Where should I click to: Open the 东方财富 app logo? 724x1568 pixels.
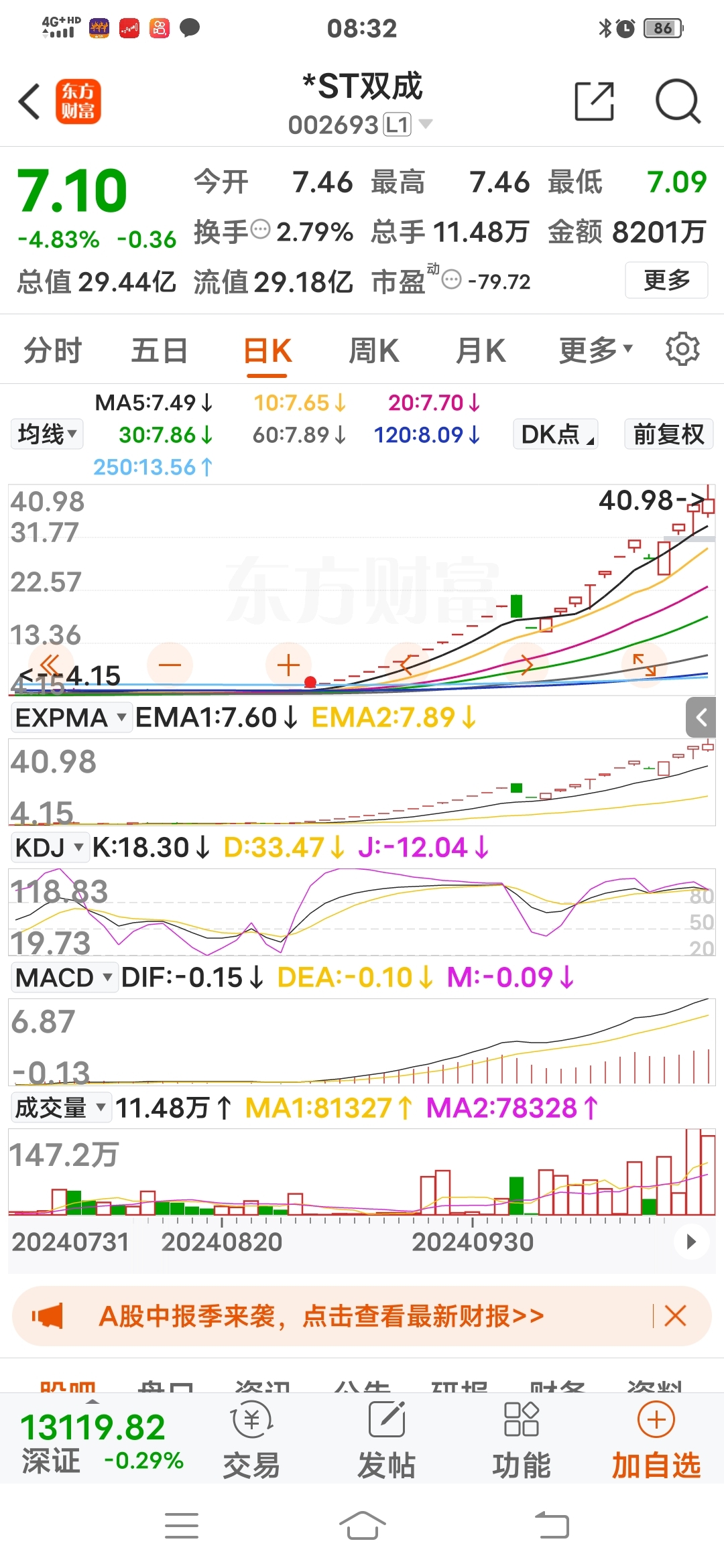click(x=78, y=101)
